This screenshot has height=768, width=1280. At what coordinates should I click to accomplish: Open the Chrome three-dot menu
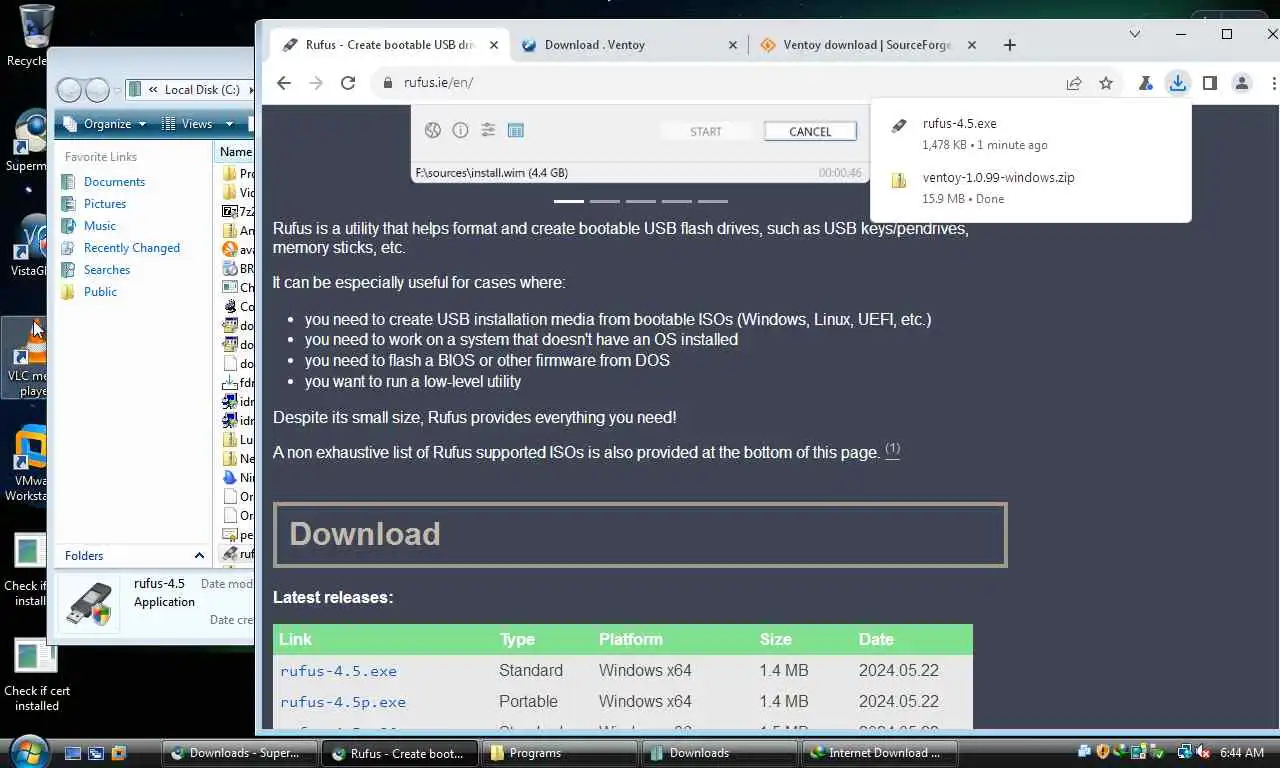click(x=1274, y=83)
